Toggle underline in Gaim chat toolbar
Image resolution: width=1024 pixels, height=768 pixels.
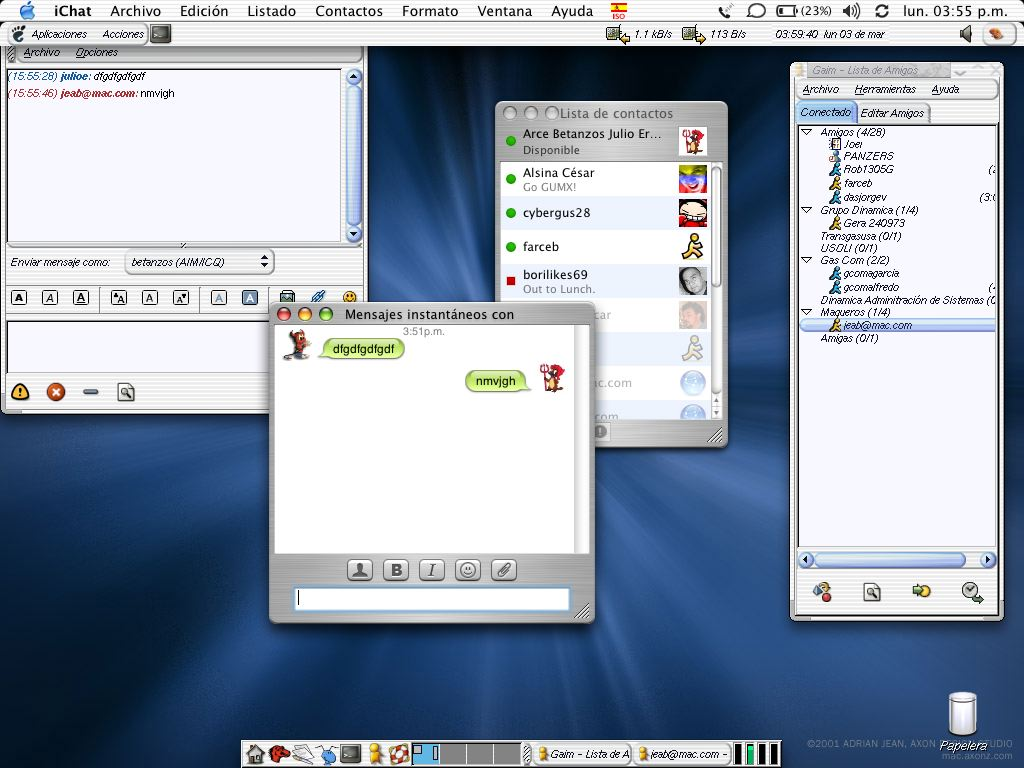click(80, 298)
